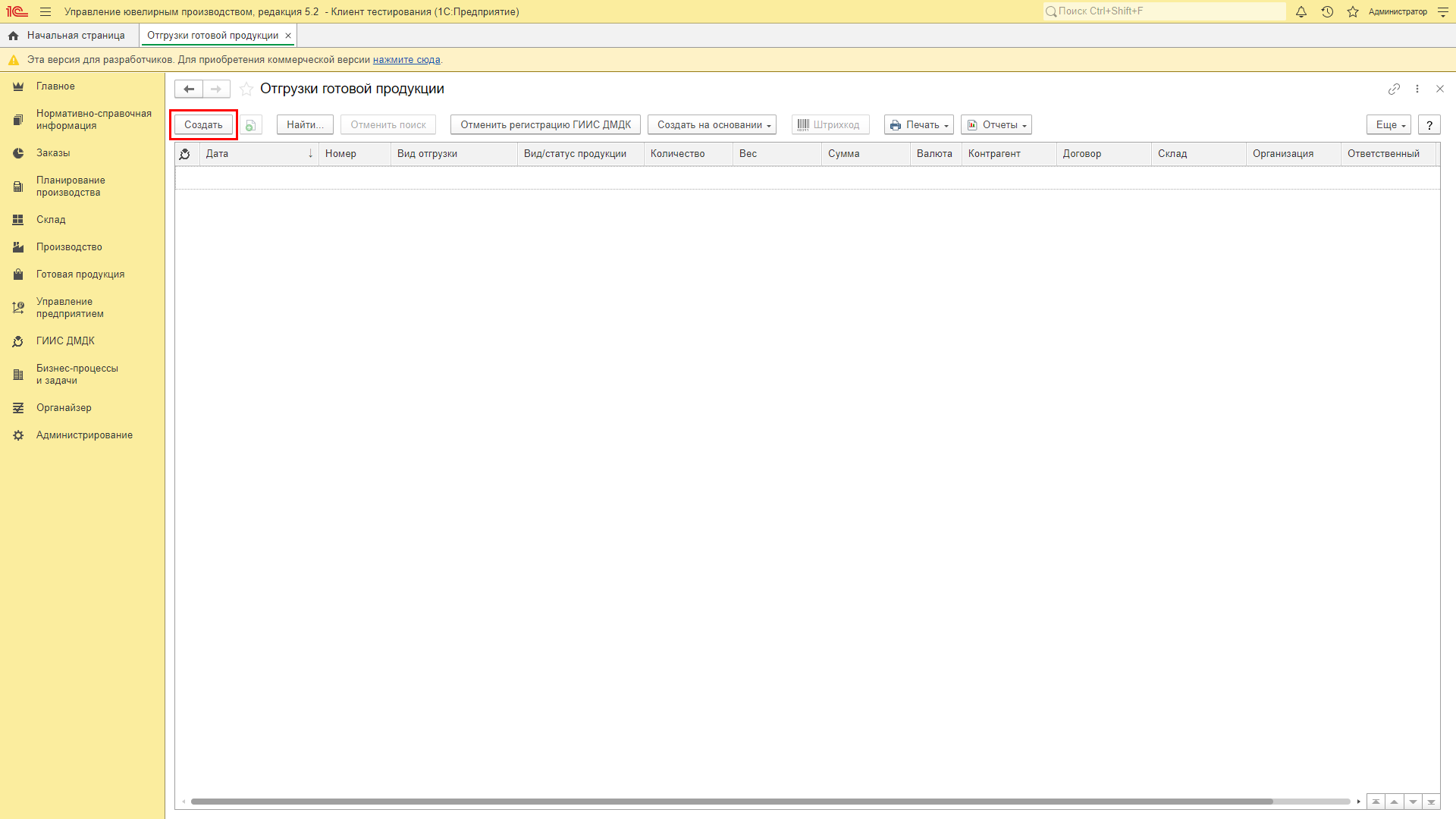The height and width of the screenshot is (819, 1456).
Task: Click the Администратор user name
Action: [x=1398, y=11]
